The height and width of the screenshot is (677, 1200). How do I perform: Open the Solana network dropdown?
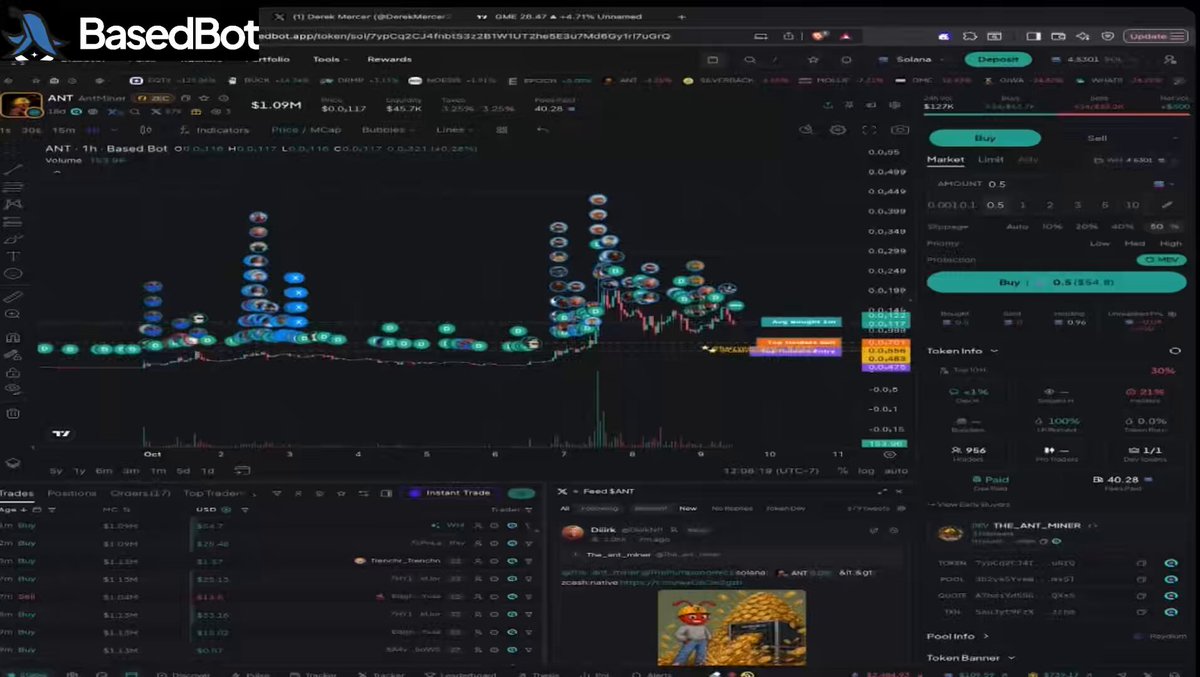(x=911, y=60)
